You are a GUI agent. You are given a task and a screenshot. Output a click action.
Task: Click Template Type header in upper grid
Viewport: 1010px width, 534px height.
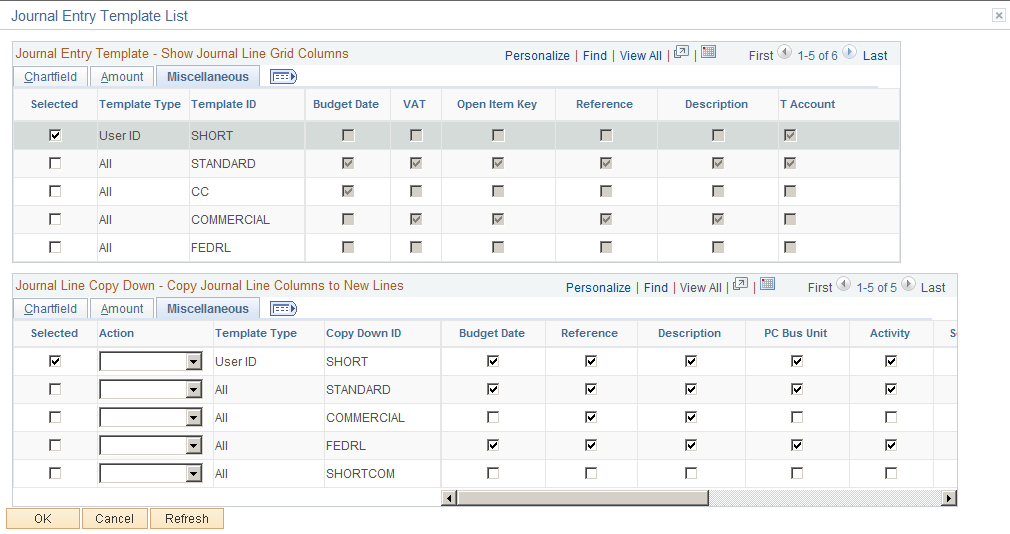(x=140, y=104)
